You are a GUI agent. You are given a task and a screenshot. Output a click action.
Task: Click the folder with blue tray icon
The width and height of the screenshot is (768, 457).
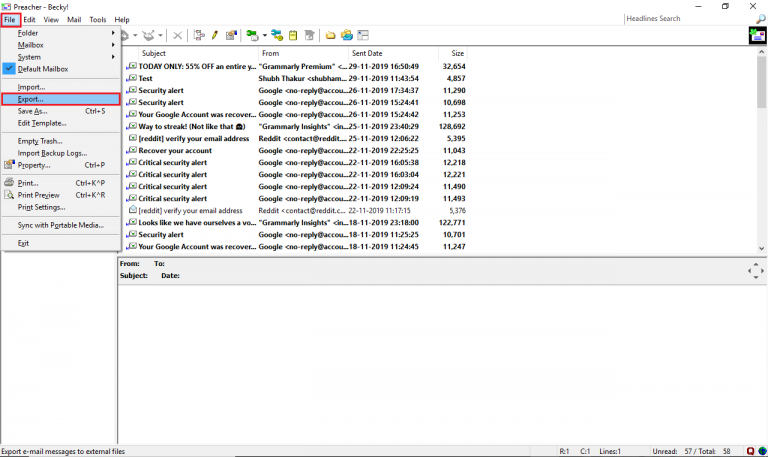347,35
